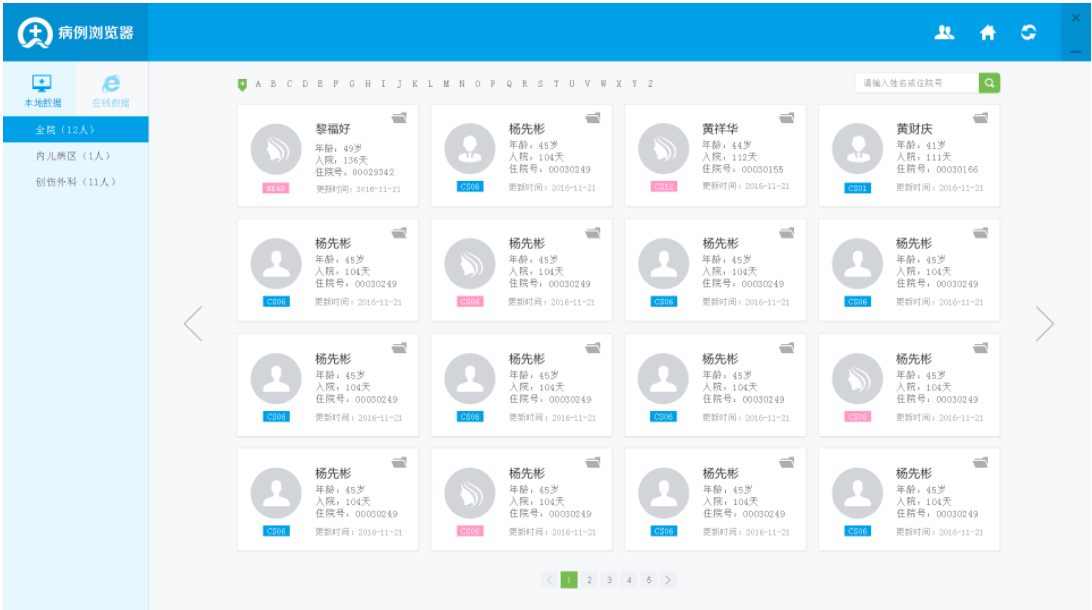Go to next page in pagination
This screenshot has width=1092, height=610.
[669, 579]
